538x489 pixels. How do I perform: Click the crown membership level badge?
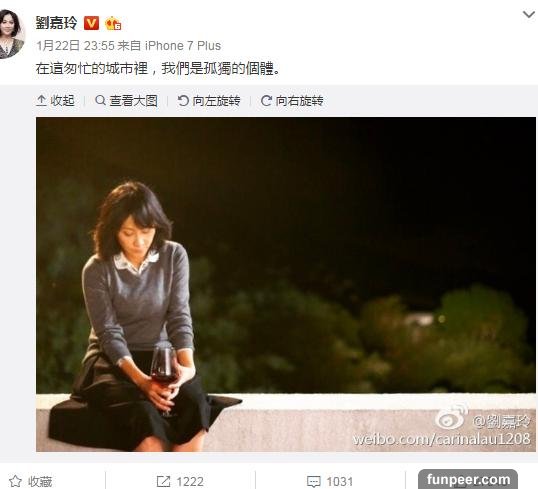113,24
